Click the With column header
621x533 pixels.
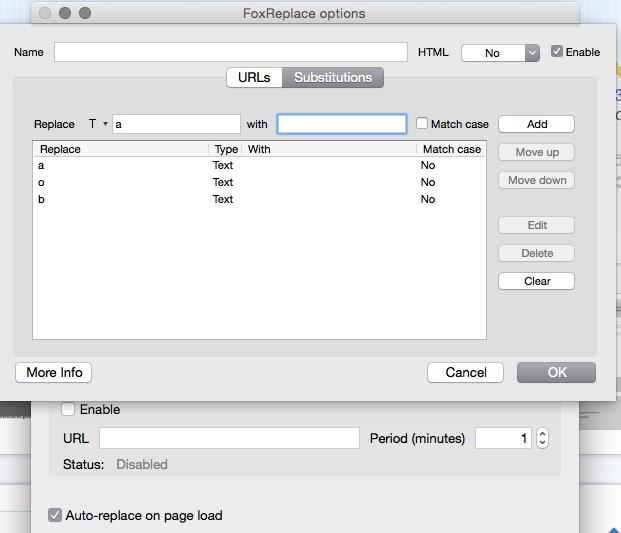coord(329,149)
